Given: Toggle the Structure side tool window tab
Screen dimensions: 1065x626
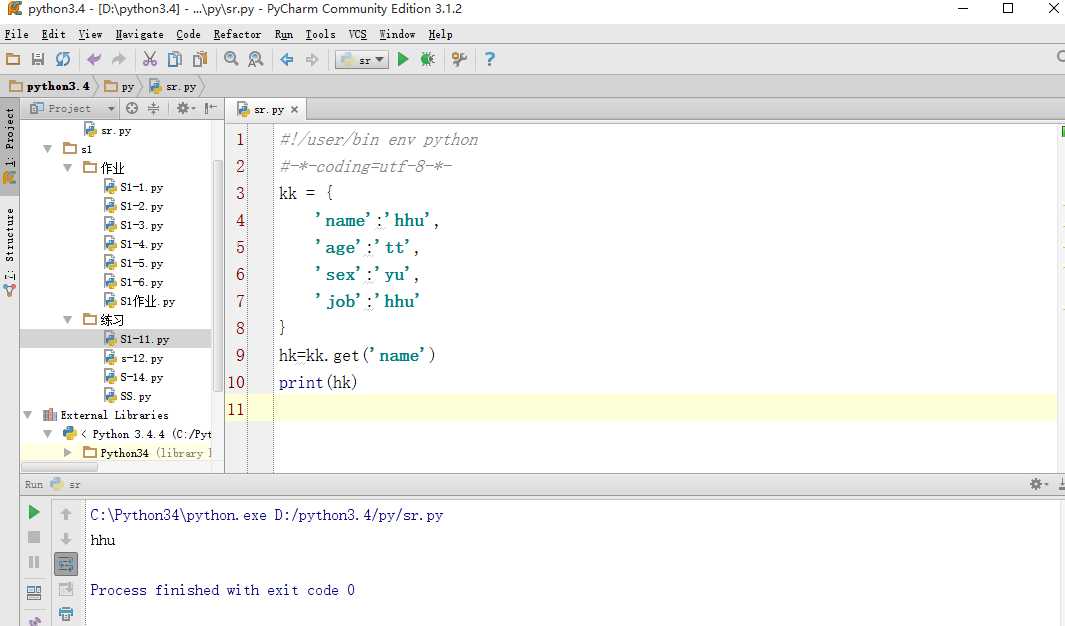Looking at the screenshot, I should point(10,251).
